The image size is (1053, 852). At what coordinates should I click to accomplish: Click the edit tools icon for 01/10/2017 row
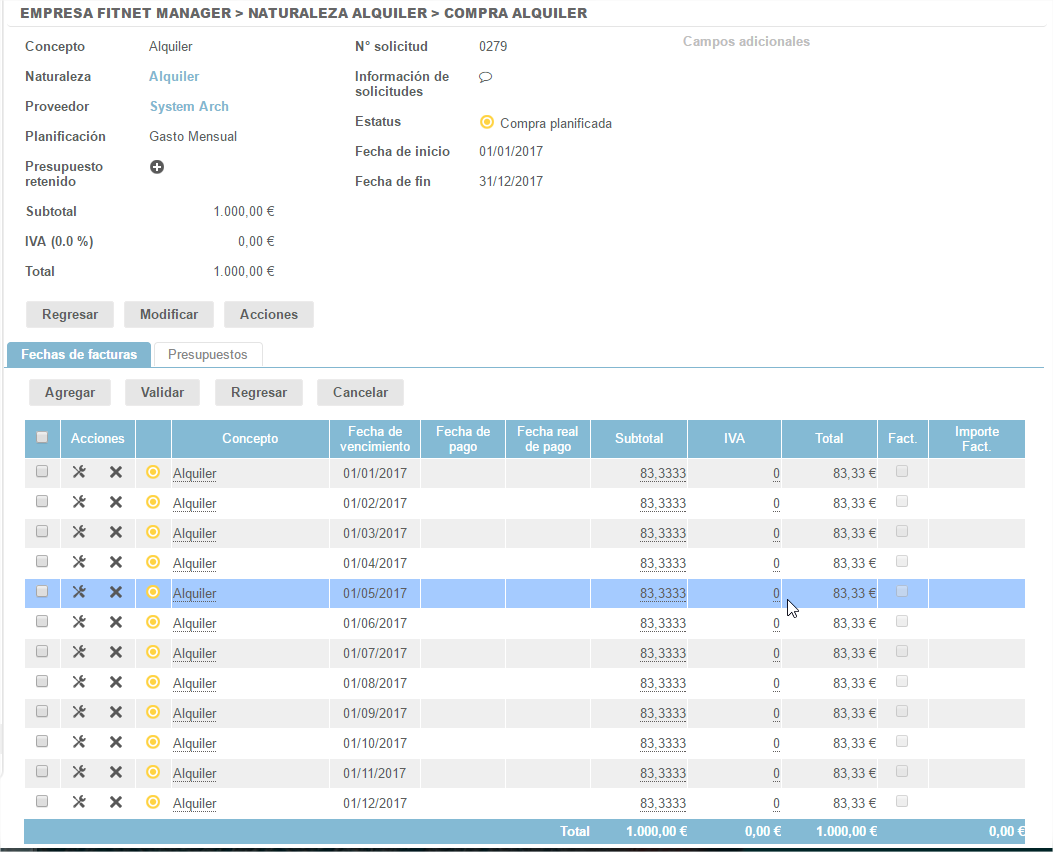coord(79,742)
